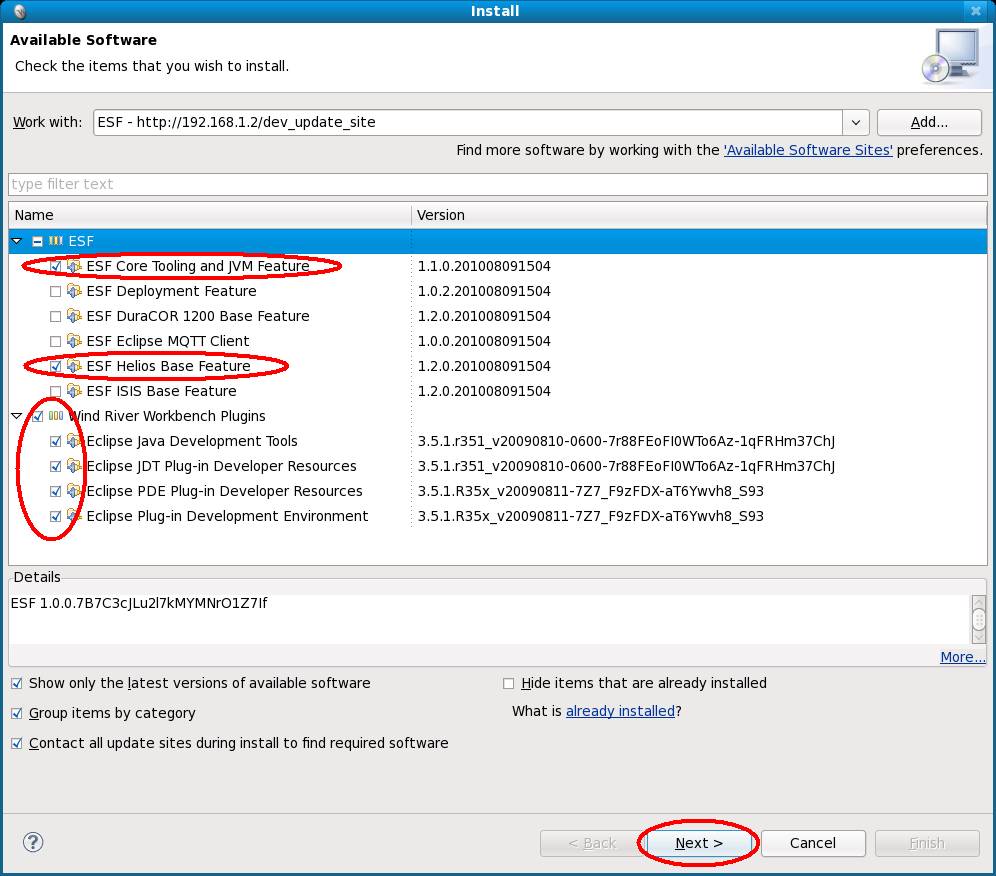Open the Work with site dropdown arrow
The height and width of the screenshot is (876, 996).
coord(856,122)
